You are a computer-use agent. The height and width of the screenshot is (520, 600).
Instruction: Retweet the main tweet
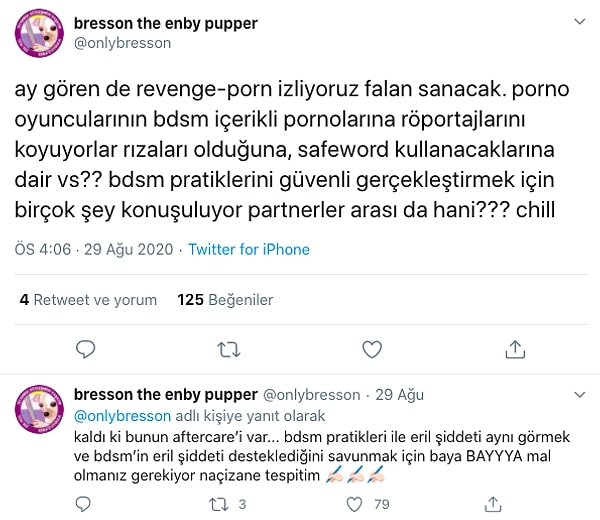tap(229, 349)
